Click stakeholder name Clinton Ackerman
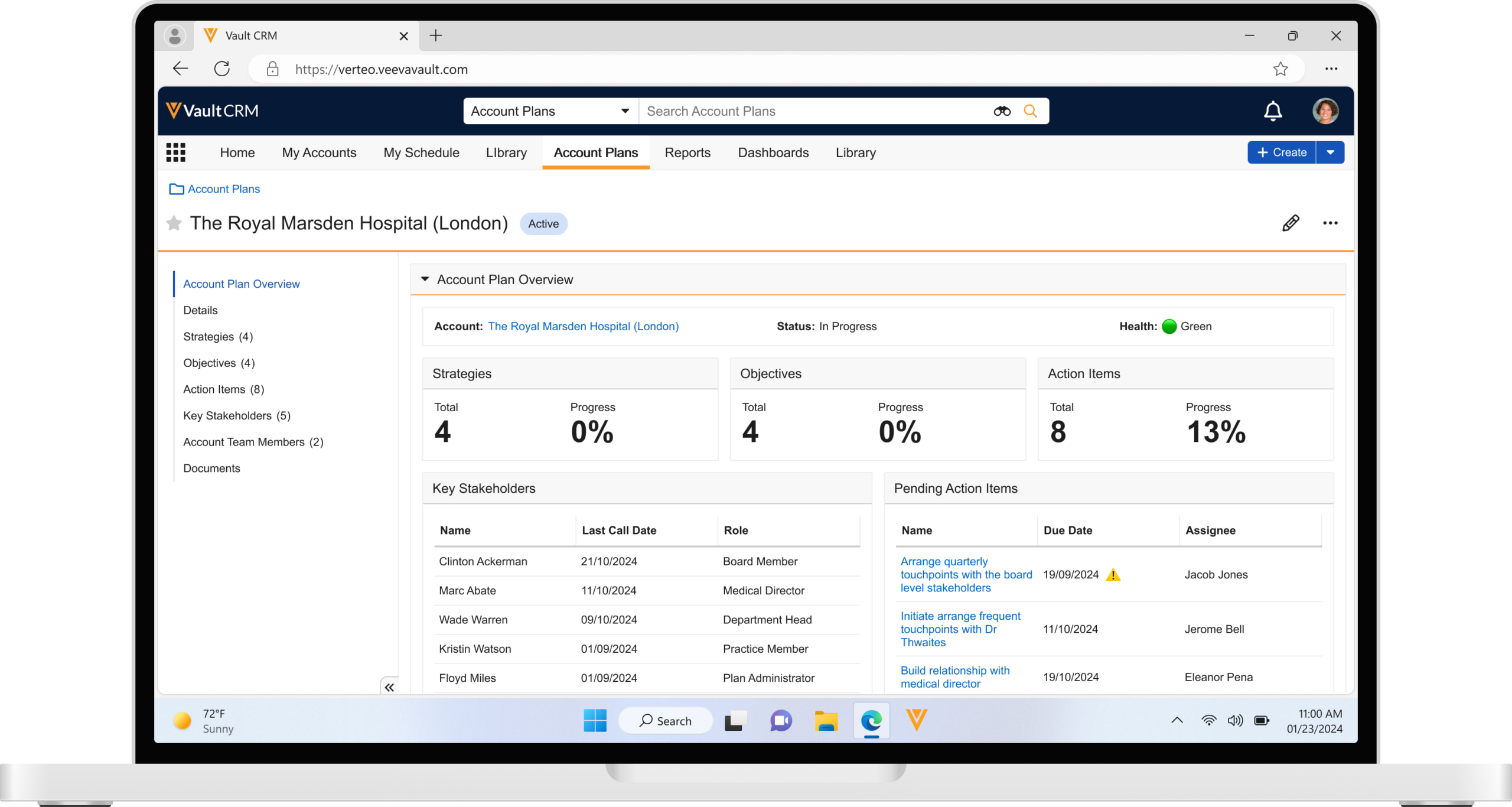The image size is (1512, 807). point(483,562)
